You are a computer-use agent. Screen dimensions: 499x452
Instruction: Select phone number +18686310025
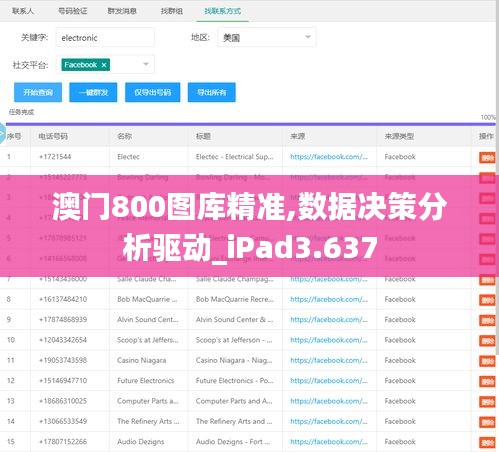pos(63,401)
